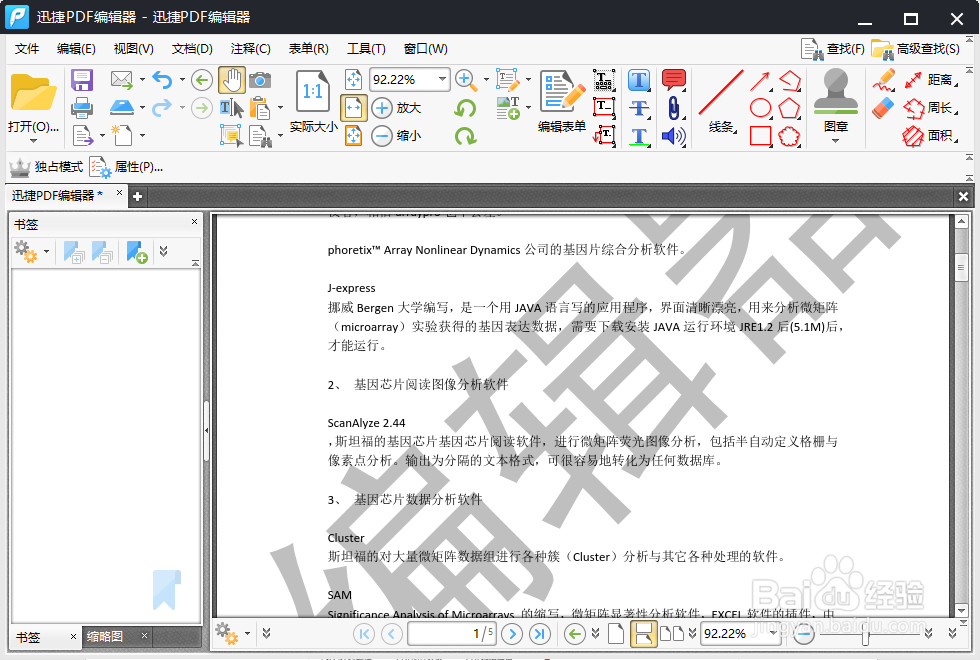This screenshot has height=660, width=980.
Task: Select the Cloud shape tool
Action: coord(789,136)
